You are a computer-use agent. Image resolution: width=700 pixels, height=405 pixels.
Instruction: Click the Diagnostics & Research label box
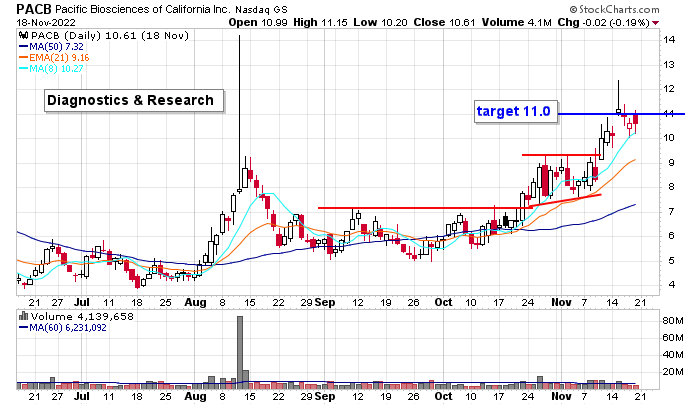coord(134,100)
